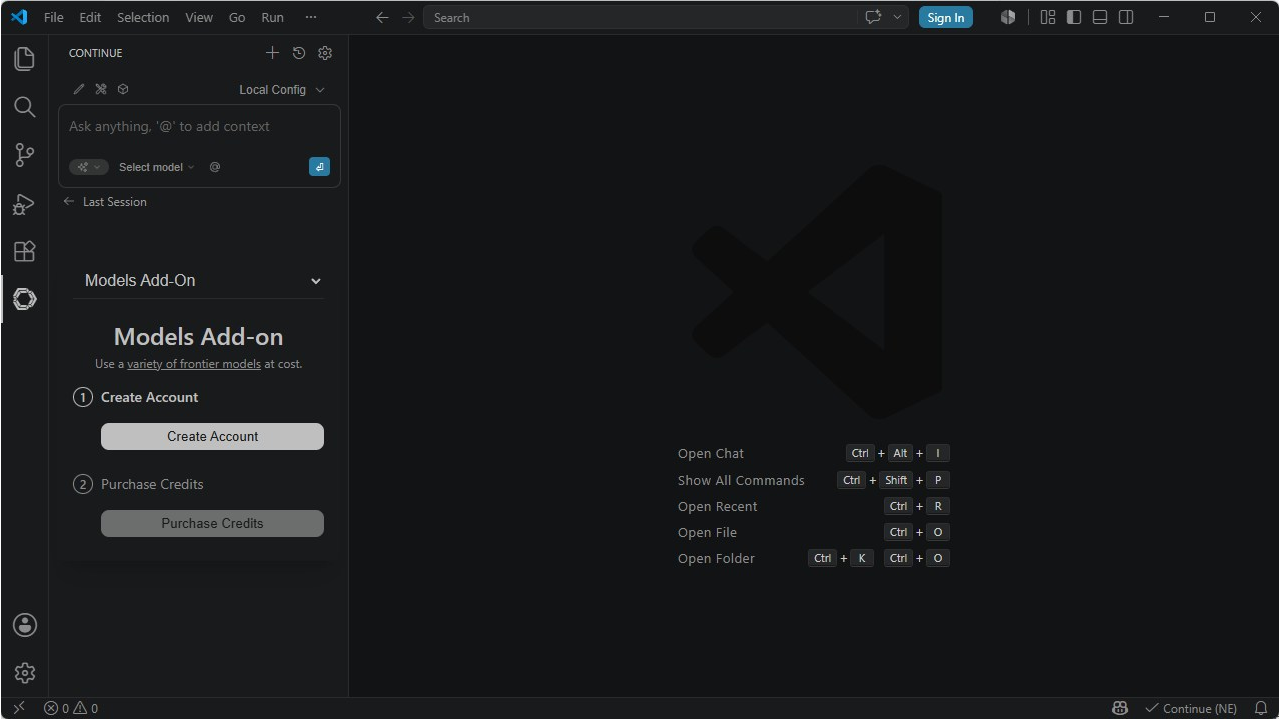Click the Continue icon in title bar
This screenshot has height=720, width=1280.
(1008, 17)
